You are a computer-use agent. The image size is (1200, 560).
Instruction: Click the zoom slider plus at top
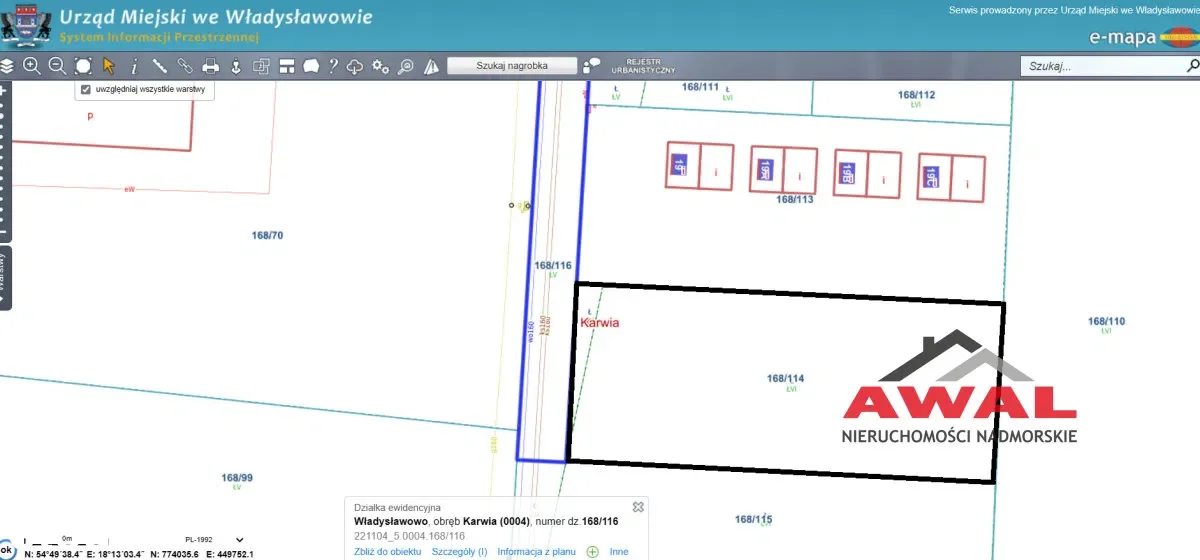[3, 89]
